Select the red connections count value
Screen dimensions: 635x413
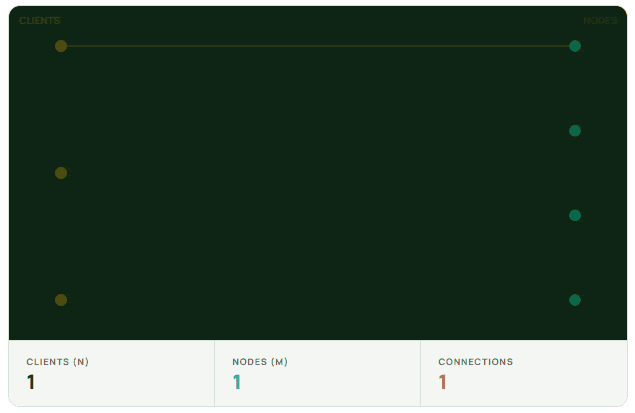point(443,382)
